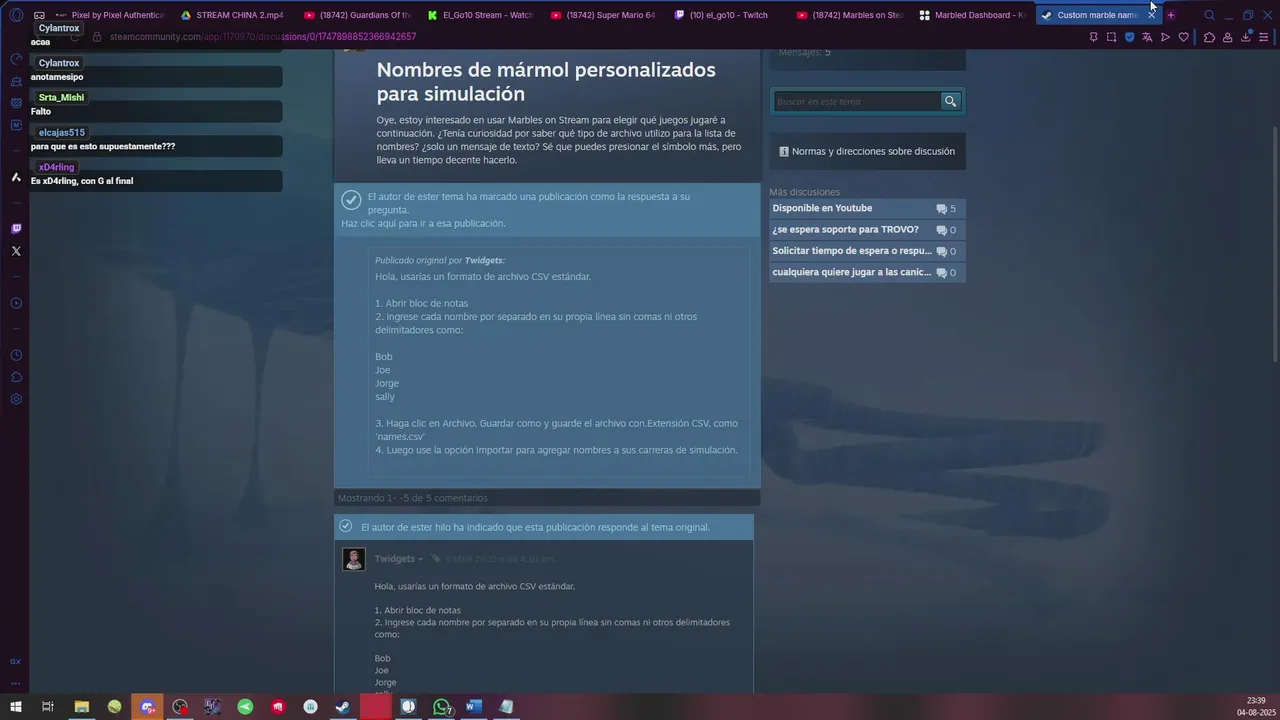Open the history clock icon in sidebar

16,355
